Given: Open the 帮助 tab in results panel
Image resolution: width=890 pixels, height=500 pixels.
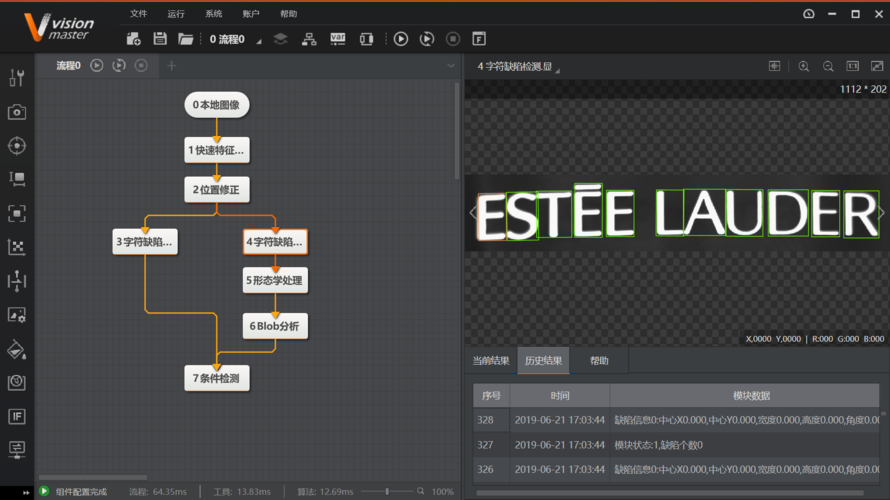Looking at the screenshot, I should coord(599,361).
